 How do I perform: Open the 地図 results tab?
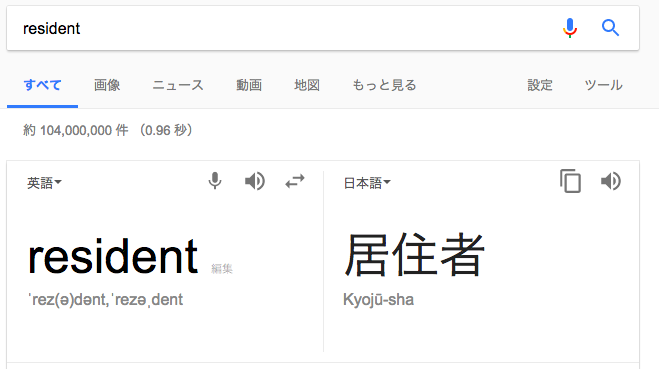[307, 85]
